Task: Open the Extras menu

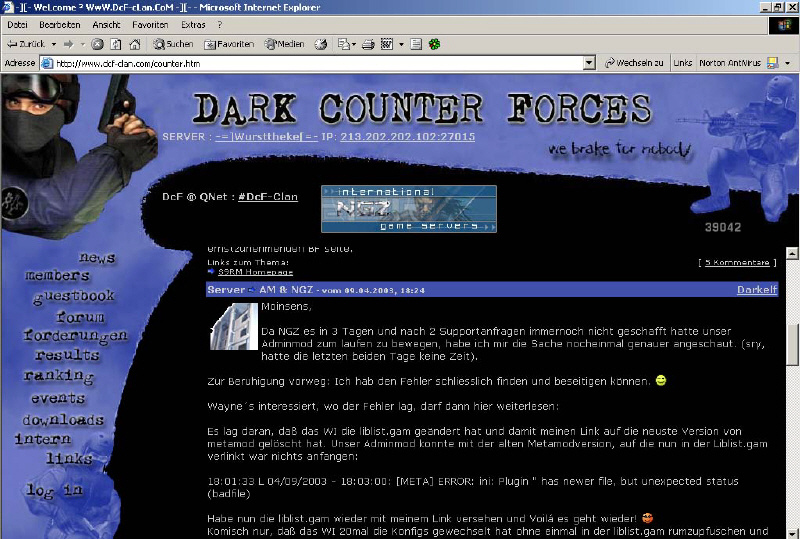Action: pyautogui.click(x=193, y=24)
